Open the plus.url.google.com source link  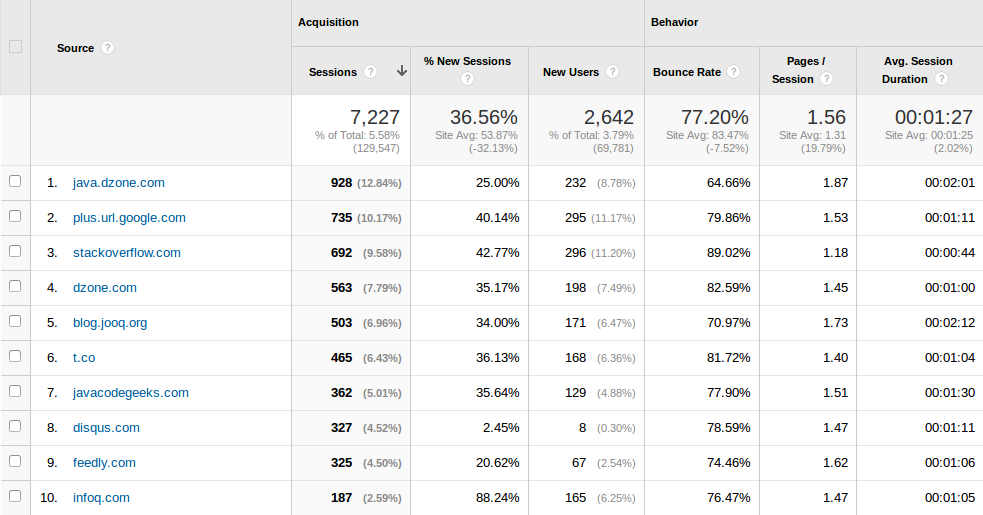point(129,218)
